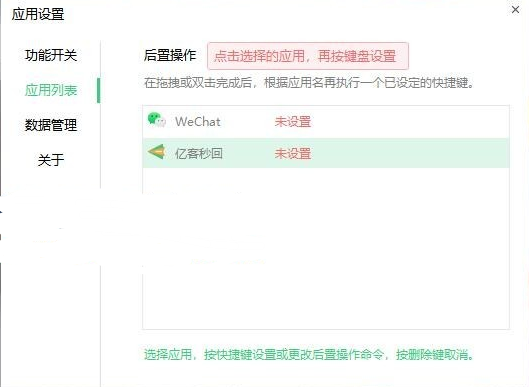Click the WeChat app icon

point(157,119)
